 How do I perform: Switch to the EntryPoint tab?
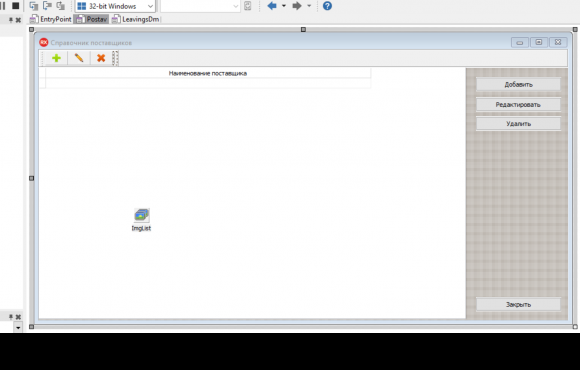coord(51,19)
